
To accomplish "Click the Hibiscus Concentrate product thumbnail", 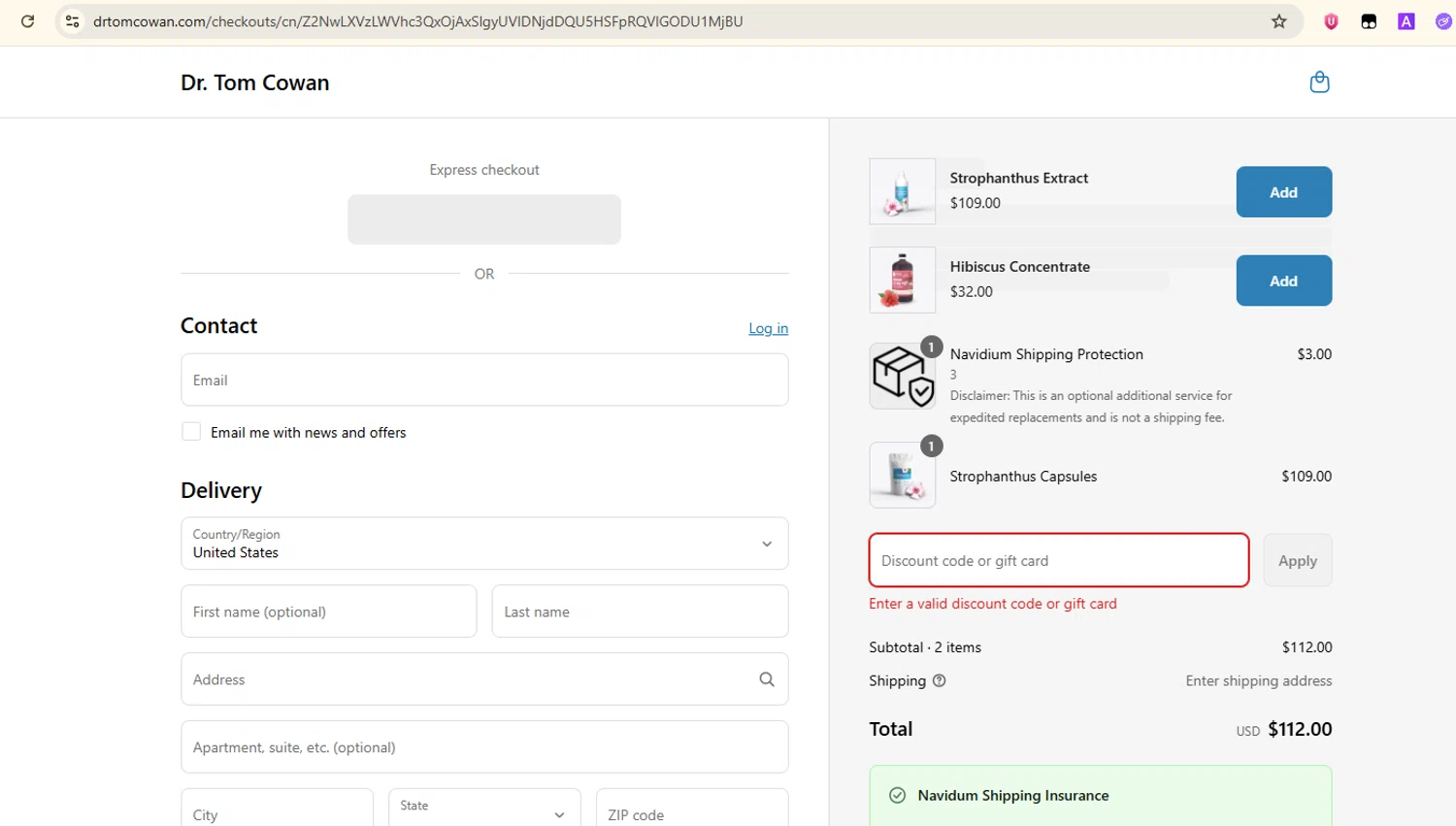I will click(903, 280).
